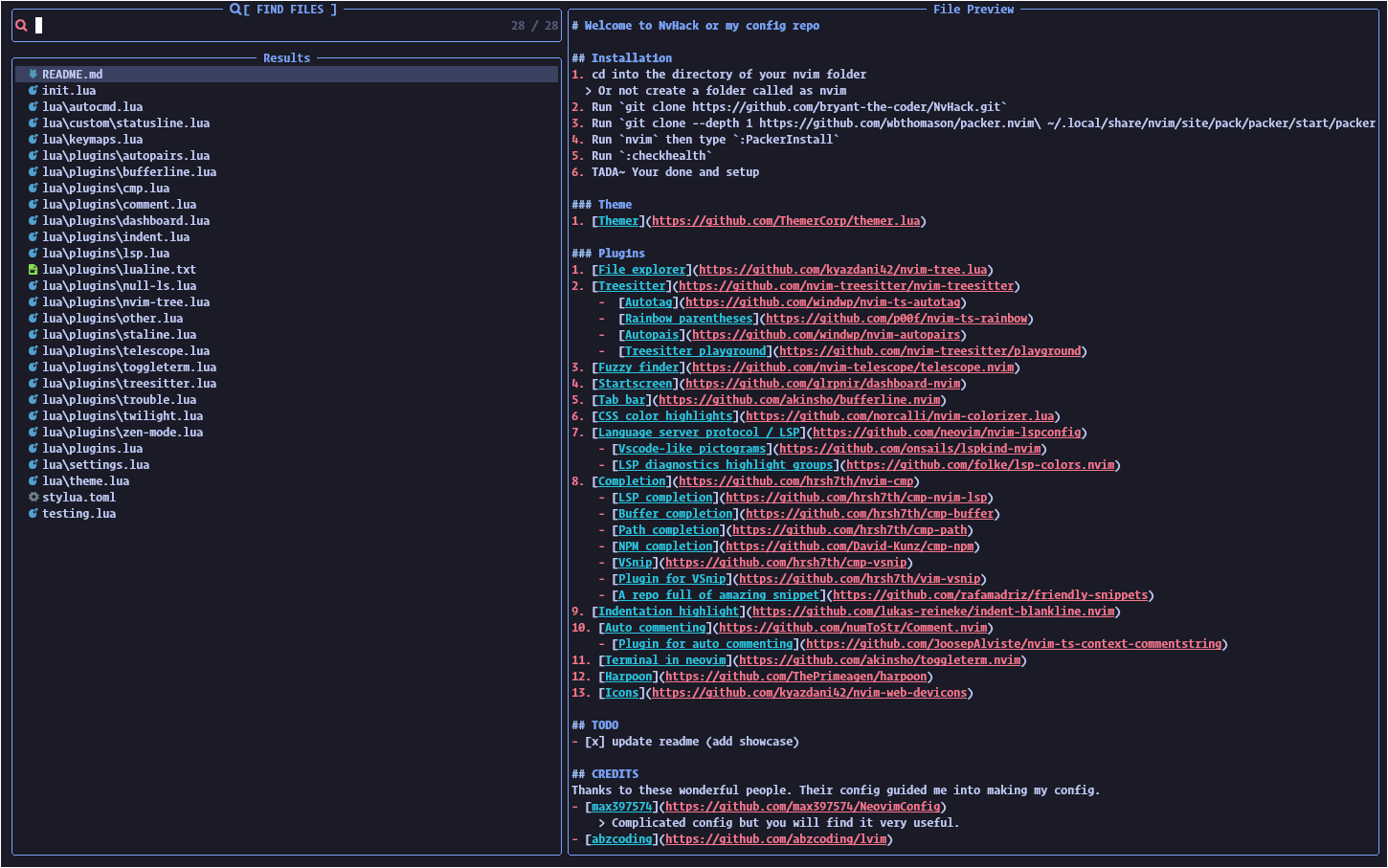Click the '## TODO' heading in preview
The image size is (1388, 868).
click(x=595, y=725)
